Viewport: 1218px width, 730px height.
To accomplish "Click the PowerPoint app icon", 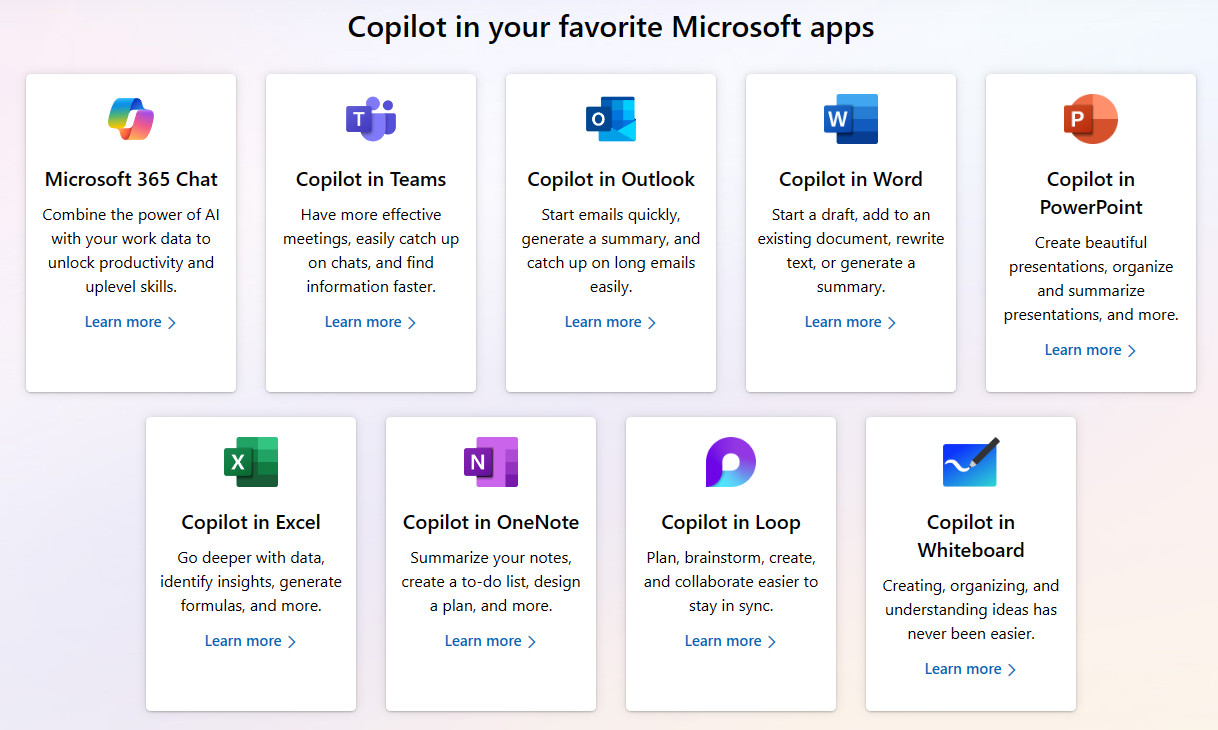I will (x=1091, y=119).
